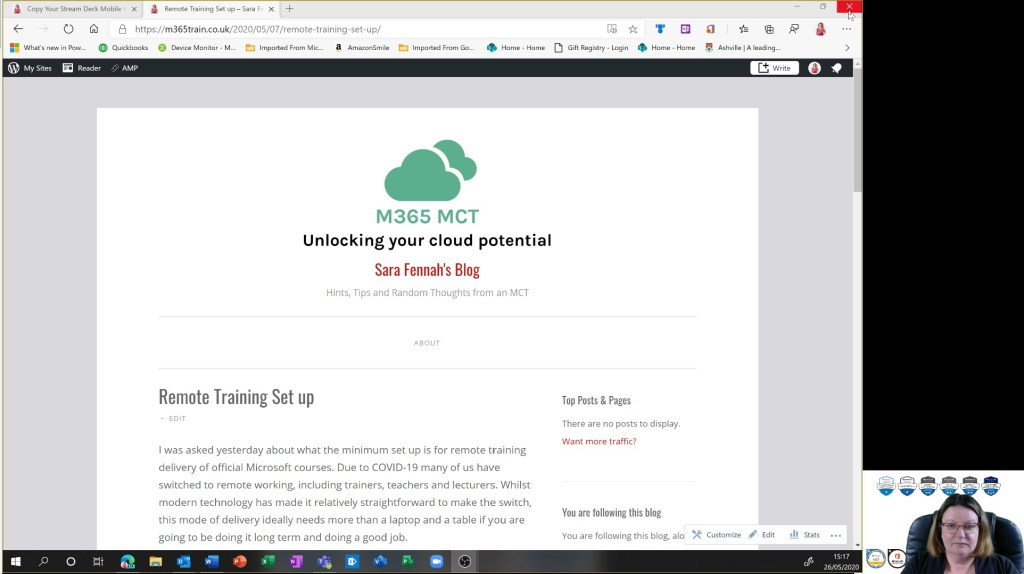The width and height of the screenshot is (1024, 574).
Task: Open the About menu item
Action: click(427, 343)
